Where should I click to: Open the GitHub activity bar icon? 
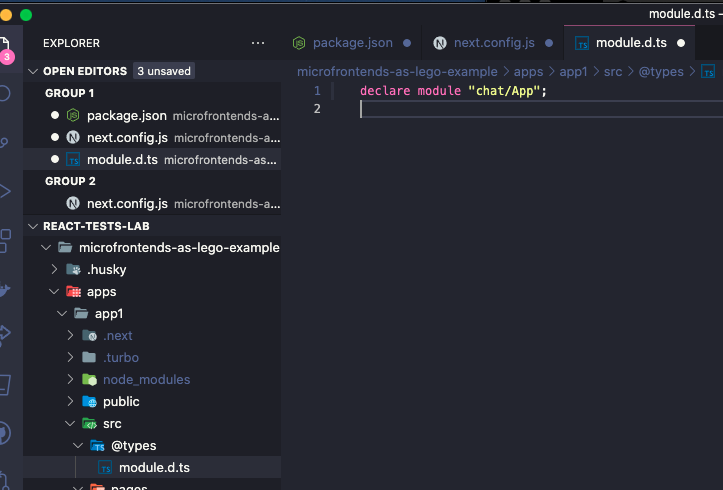(x=4, y=433)
